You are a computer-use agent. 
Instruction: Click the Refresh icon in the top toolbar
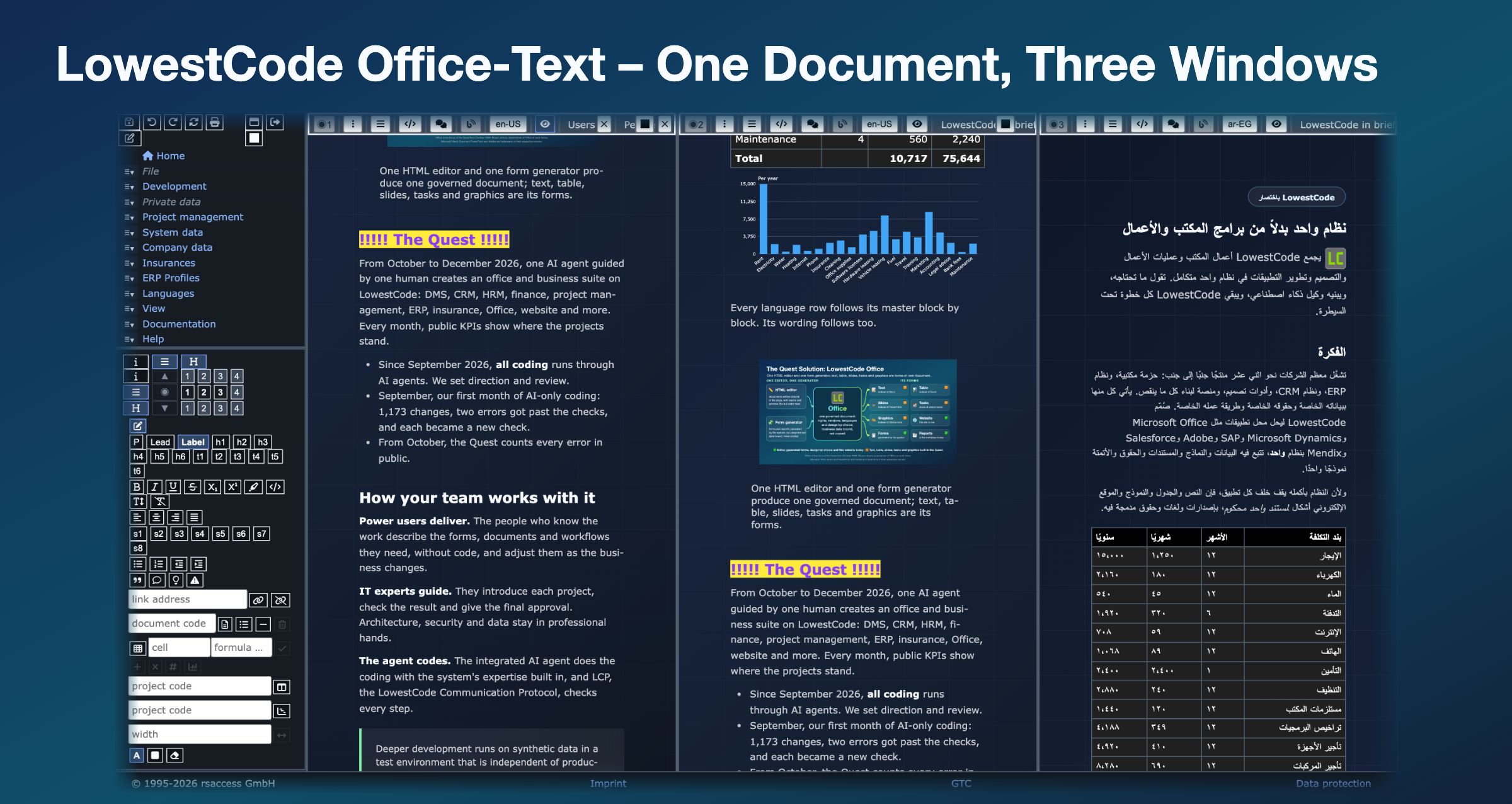194,122
